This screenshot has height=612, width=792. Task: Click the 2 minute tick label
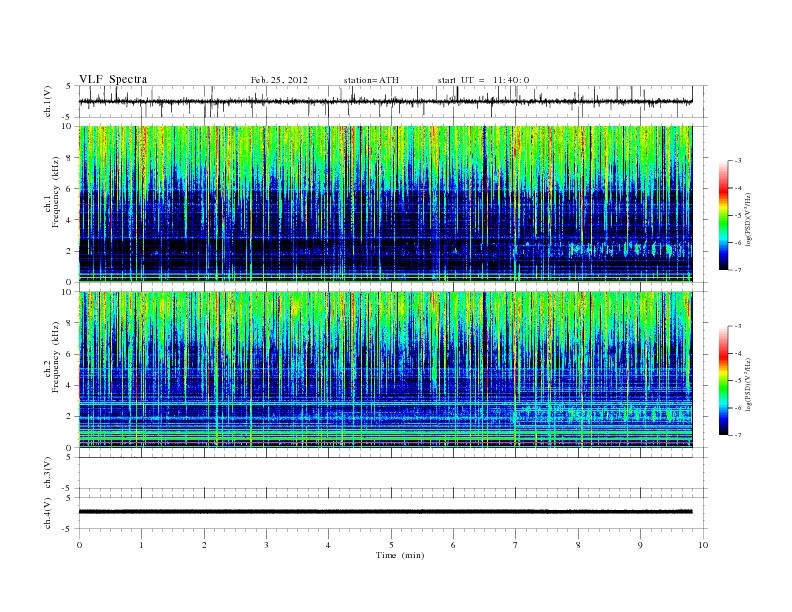tap(204, 545)
